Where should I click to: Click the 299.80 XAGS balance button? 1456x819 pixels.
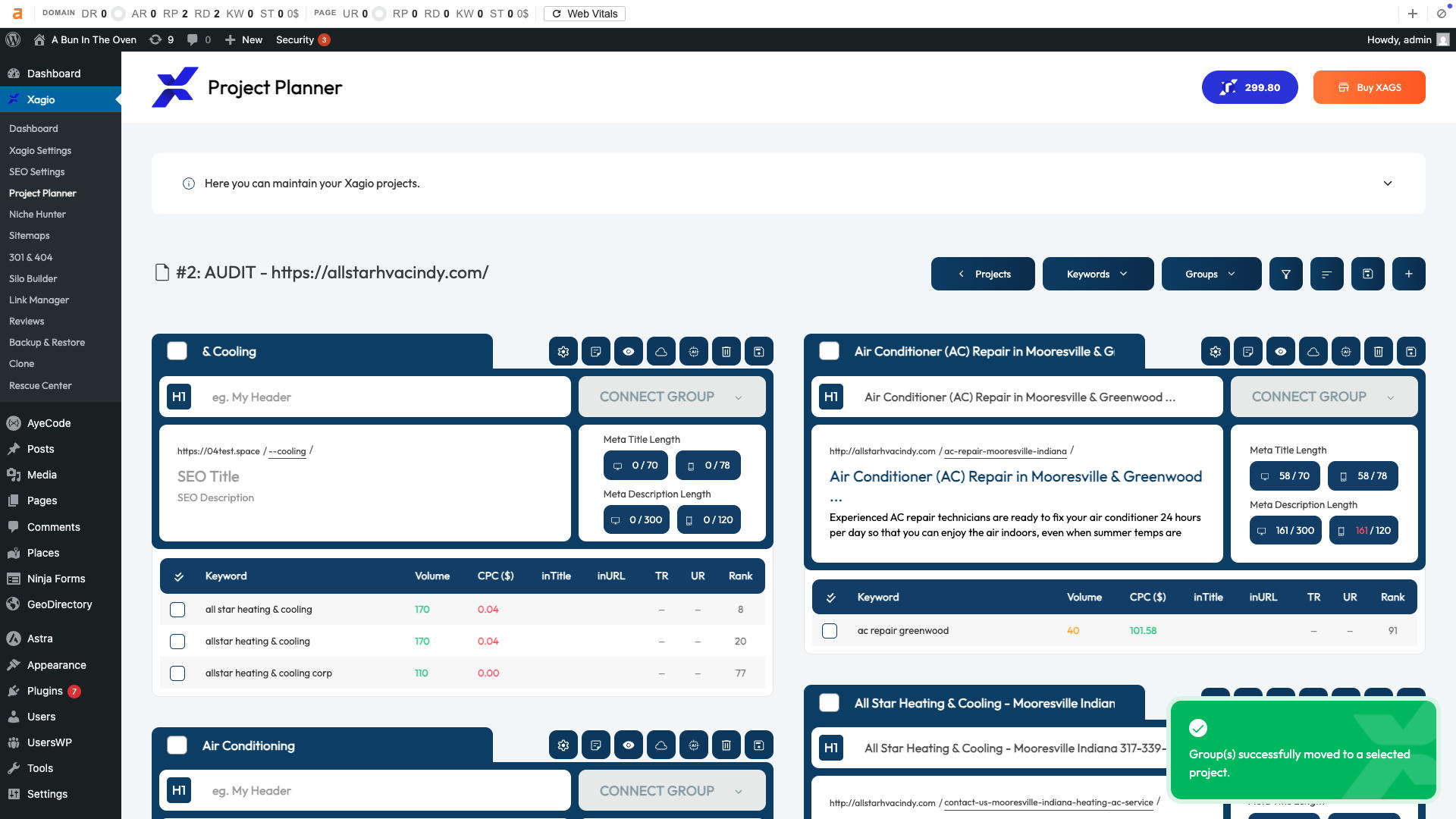1250,87
